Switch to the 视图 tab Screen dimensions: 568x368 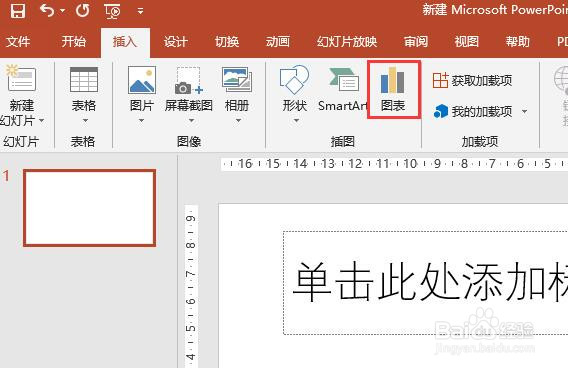click(x=467, y=42)
